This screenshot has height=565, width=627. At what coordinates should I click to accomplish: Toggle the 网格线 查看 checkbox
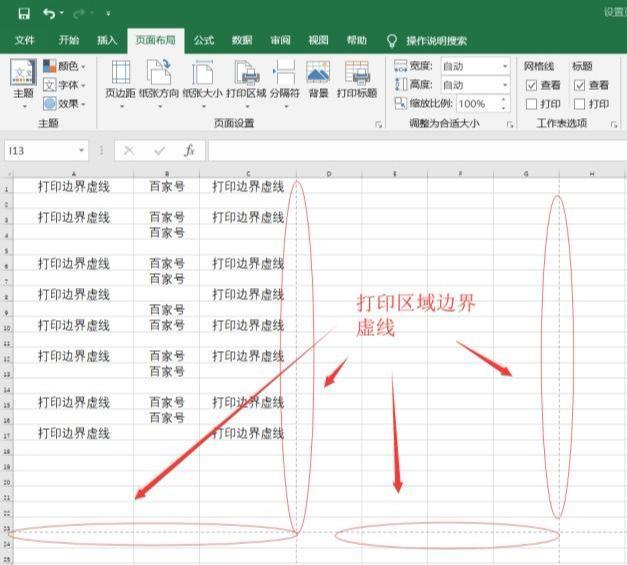[x=532, y=86]
